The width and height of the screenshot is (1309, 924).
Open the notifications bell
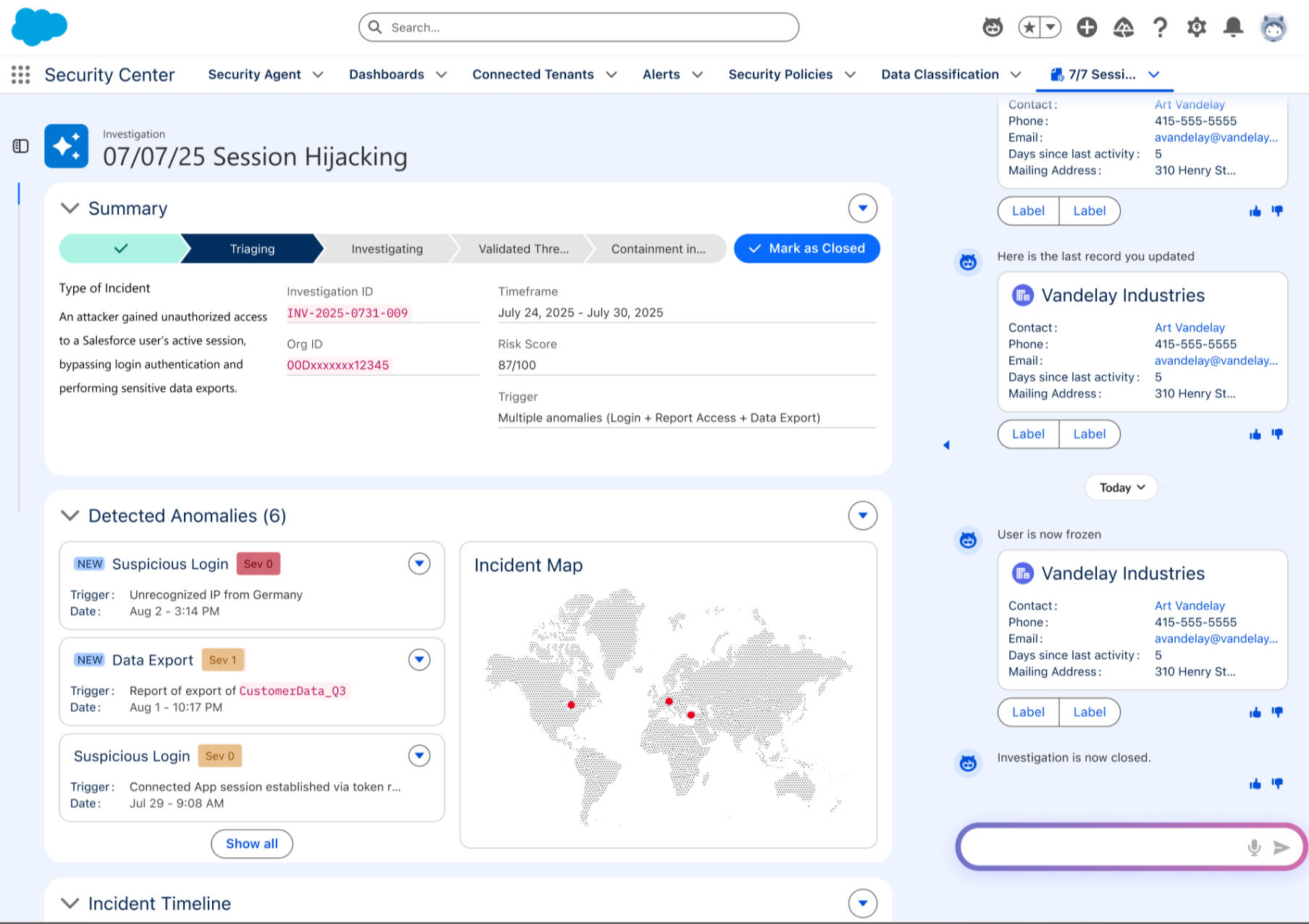(1233, 28)
